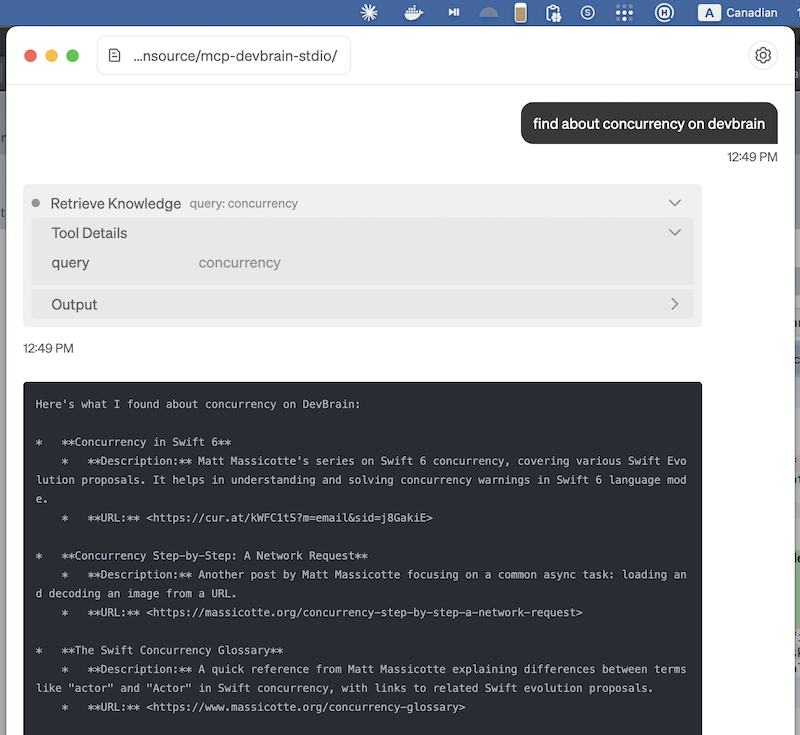Collapse the Retrieve Knowledge tool call
Screen dimensions: 800x735
click(675, 203)
